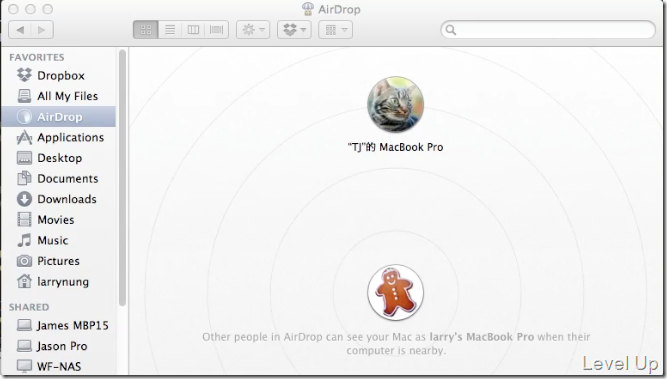
Task: Click the gingerbread man user avatar
Action: point(396,293)
